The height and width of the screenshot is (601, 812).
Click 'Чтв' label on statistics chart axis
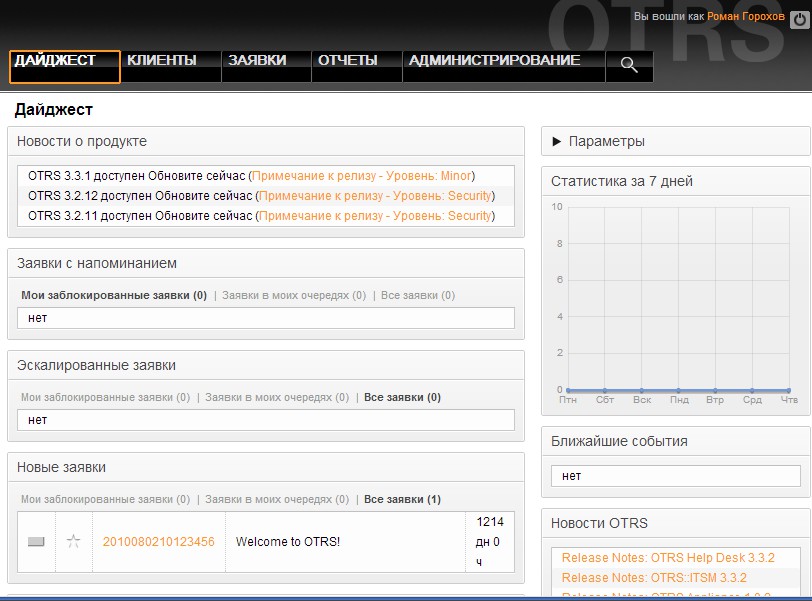click(789, 400)
